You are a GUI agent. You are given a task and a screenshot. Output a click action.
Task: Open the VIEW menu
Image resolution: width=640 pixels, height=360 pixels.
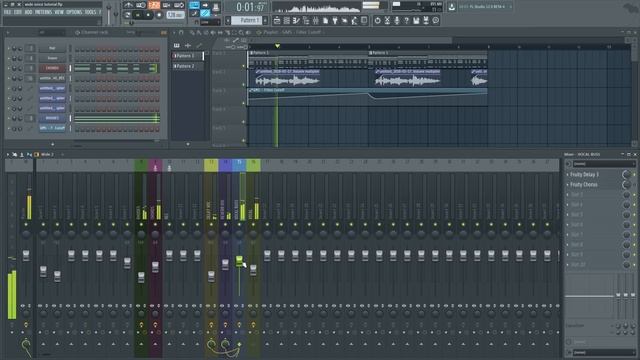pyautogui.click(x=59, y=12)
